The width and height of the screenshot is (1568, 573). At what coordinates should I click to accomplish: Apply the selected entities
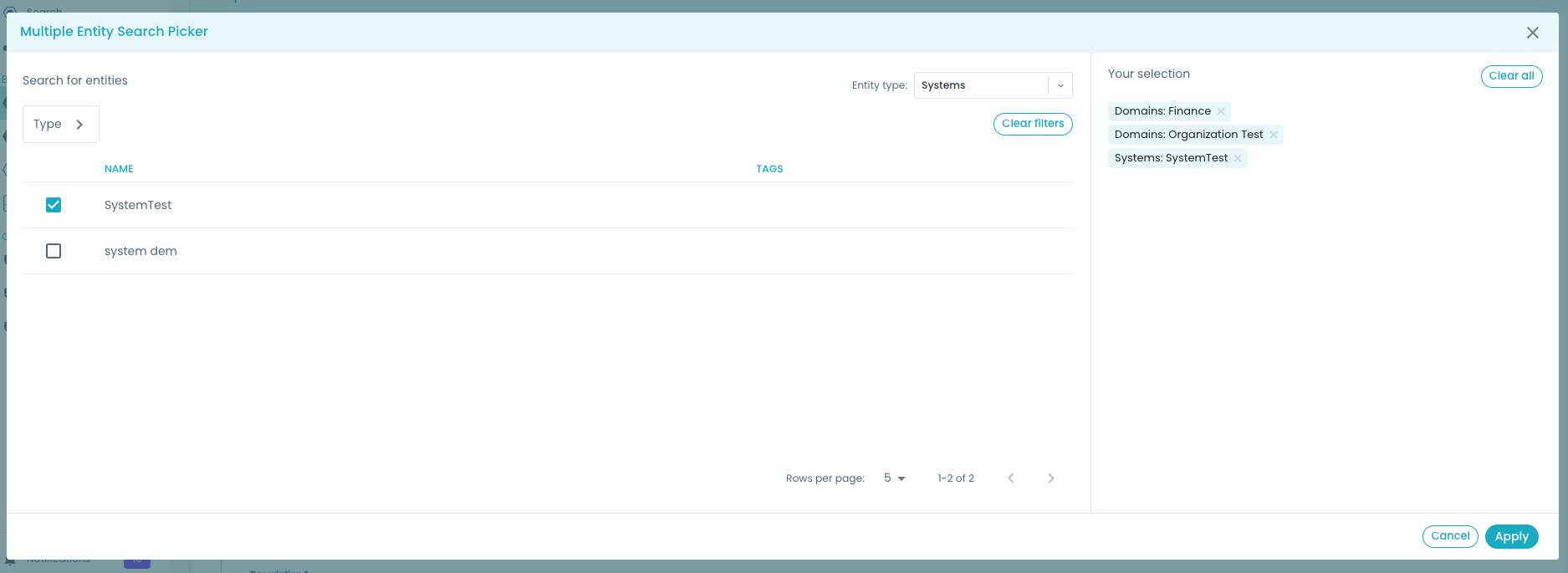(x=1511, y=537)
